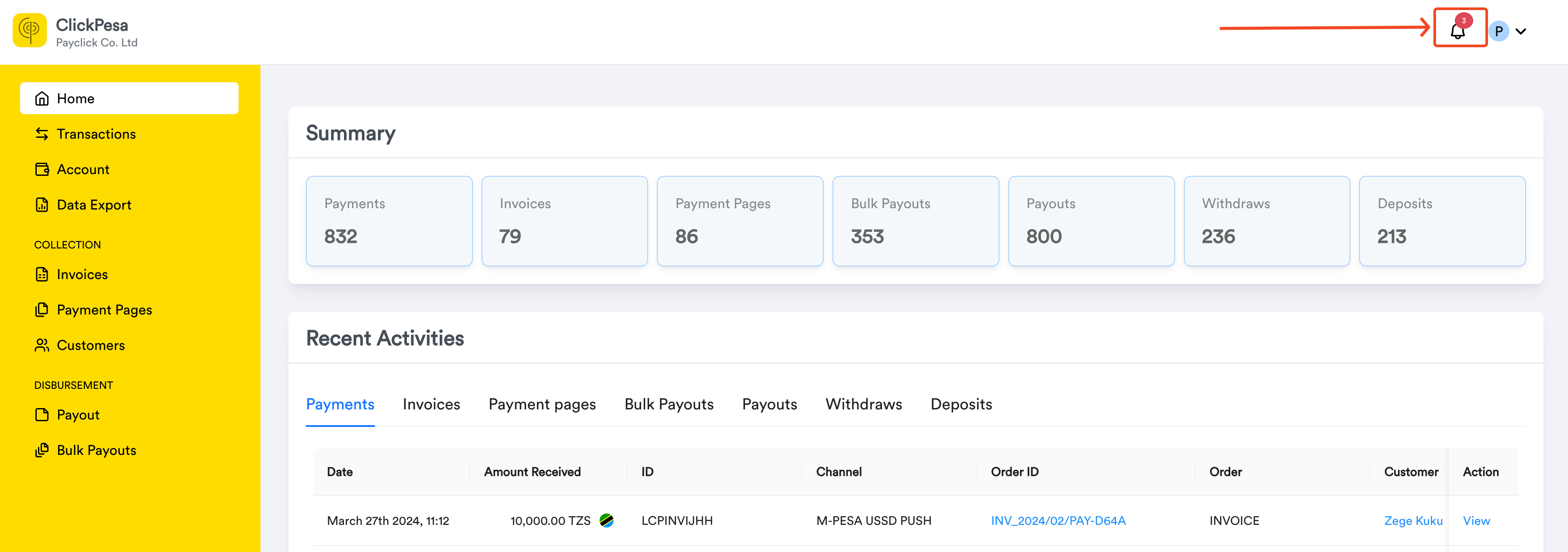The width and height of the screenshot is (1568, 552).
Task: Switch to the Payouts tab
Action: click(770, 404)
